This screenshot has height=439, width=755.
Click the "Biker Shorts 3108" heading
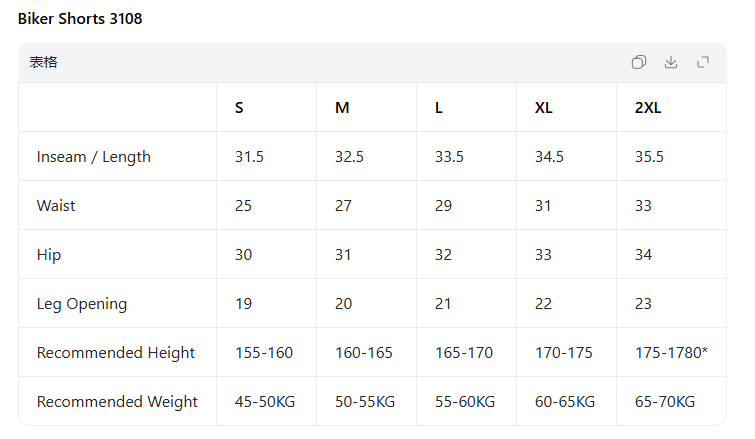(80, 19)
